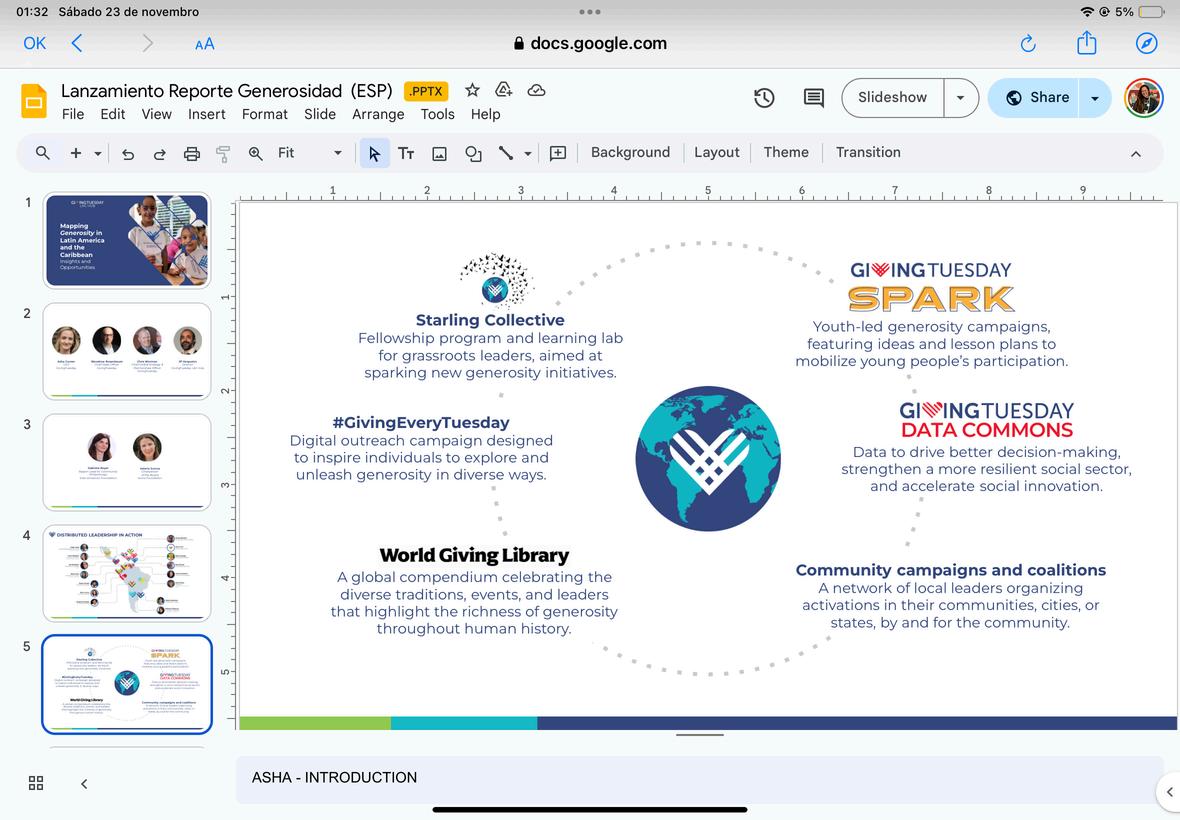Collapse the filmstrip panel chevron

tap(84, 783)
